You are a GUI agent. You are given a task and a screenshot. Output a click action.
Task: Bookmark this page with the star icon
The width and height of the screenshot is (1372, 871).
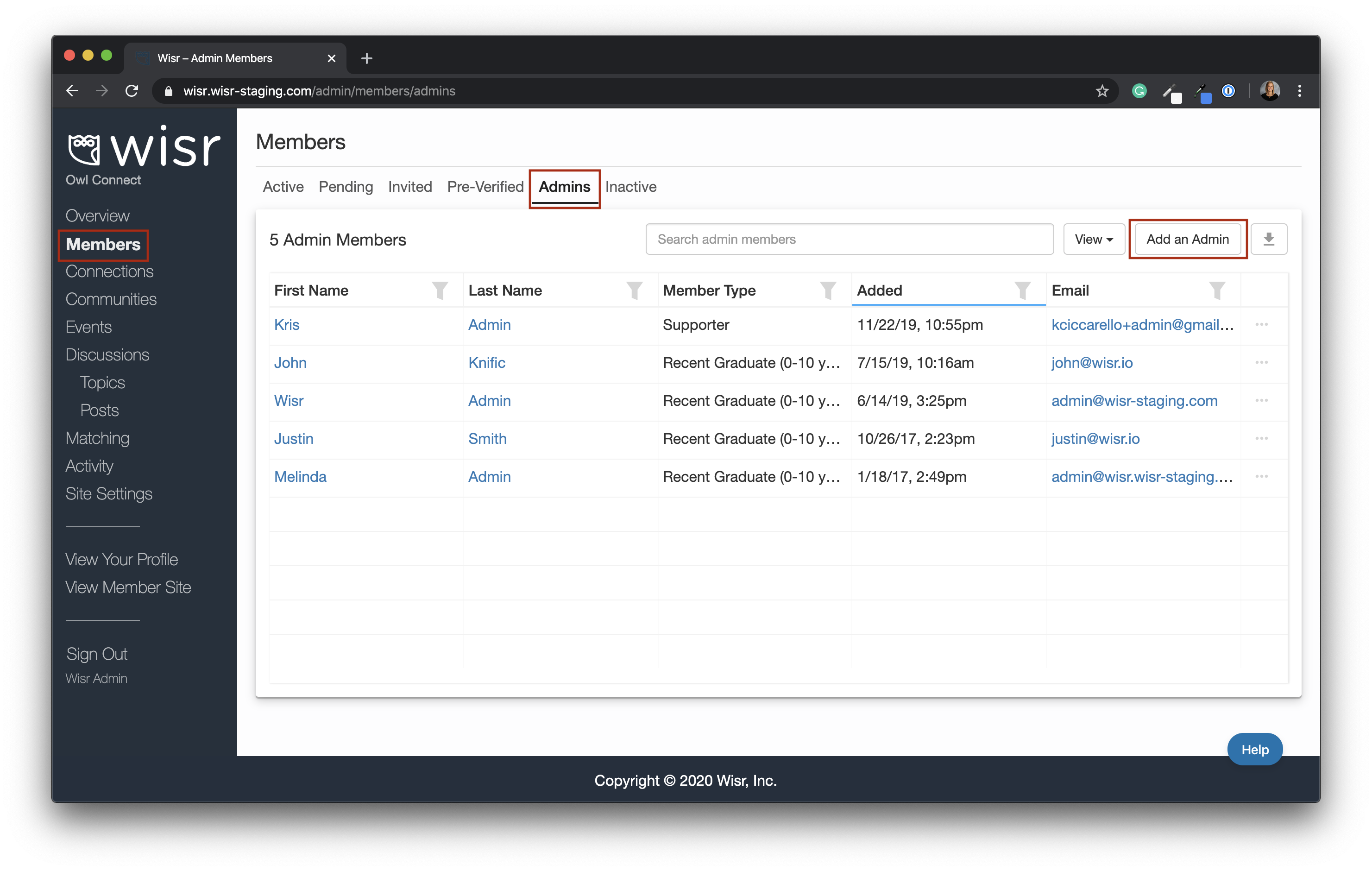pos(1102,91)
